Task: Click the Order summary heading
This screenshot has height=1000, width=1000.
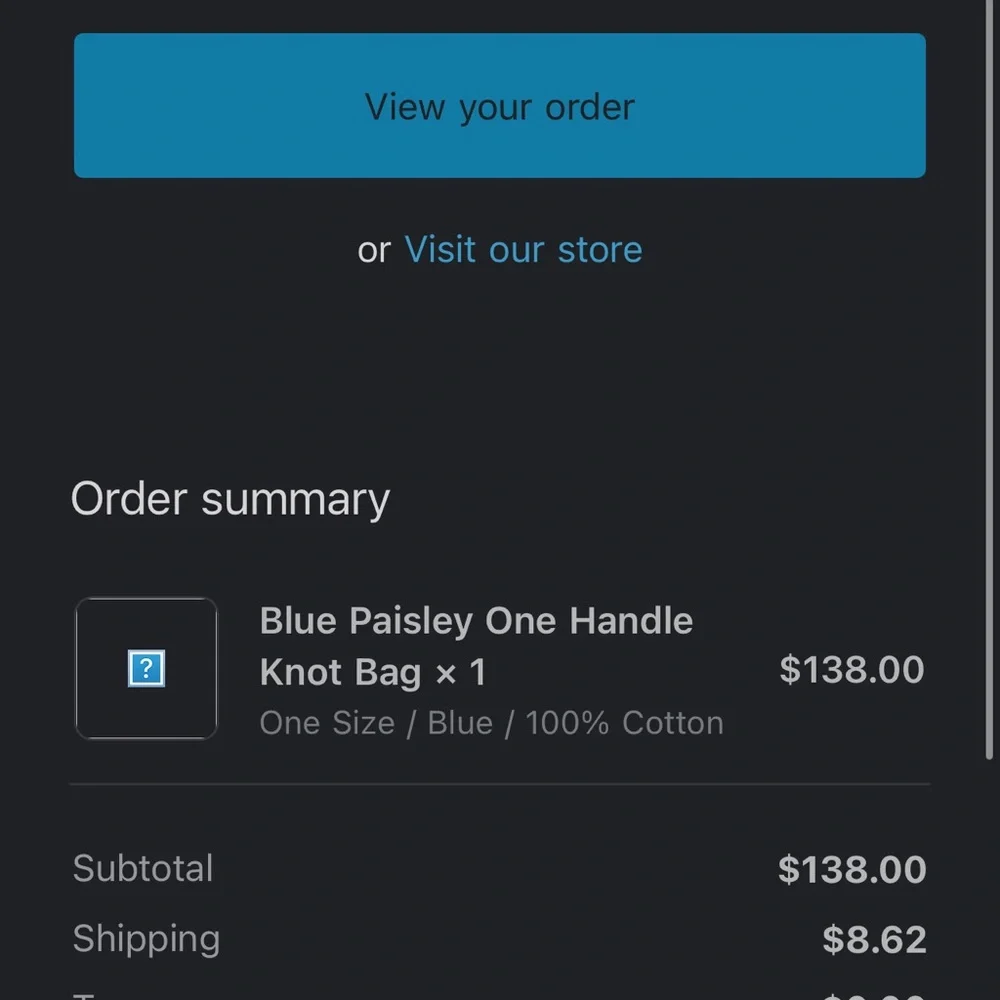Action: click(x=230, y=499)
